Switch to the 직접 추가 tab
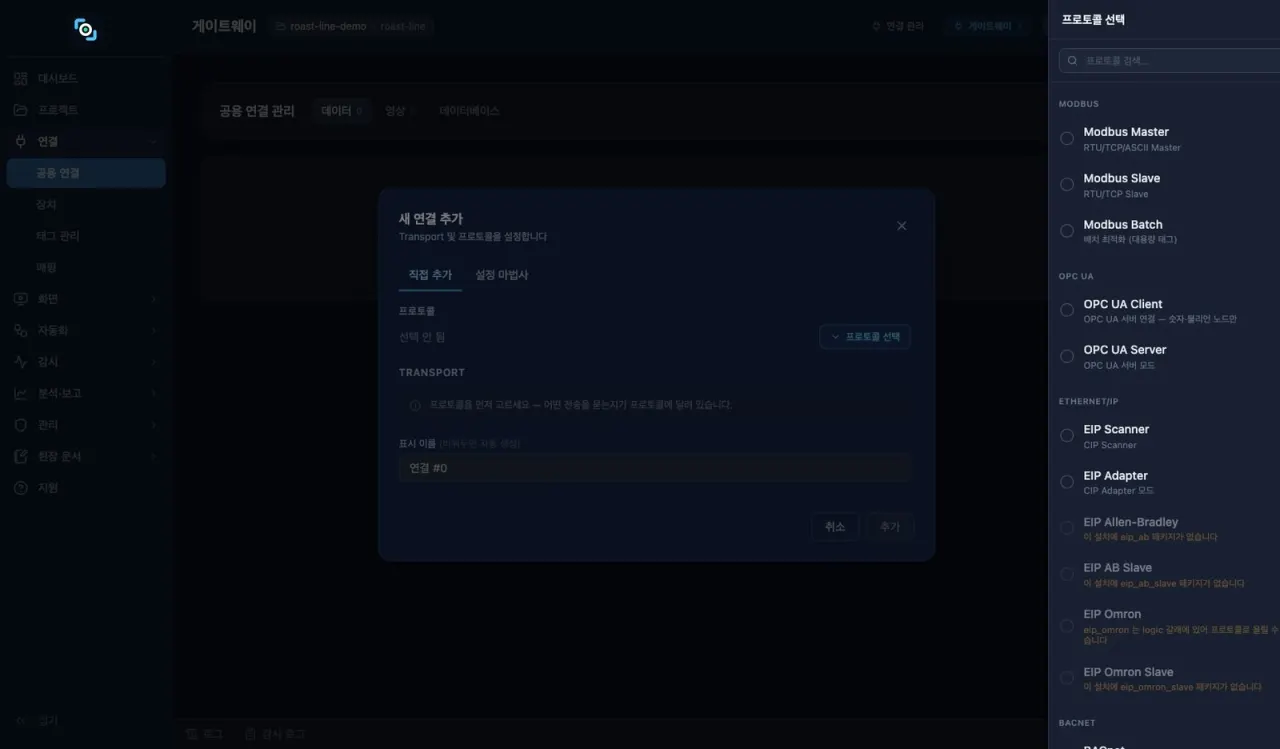 tap(430, 275)
